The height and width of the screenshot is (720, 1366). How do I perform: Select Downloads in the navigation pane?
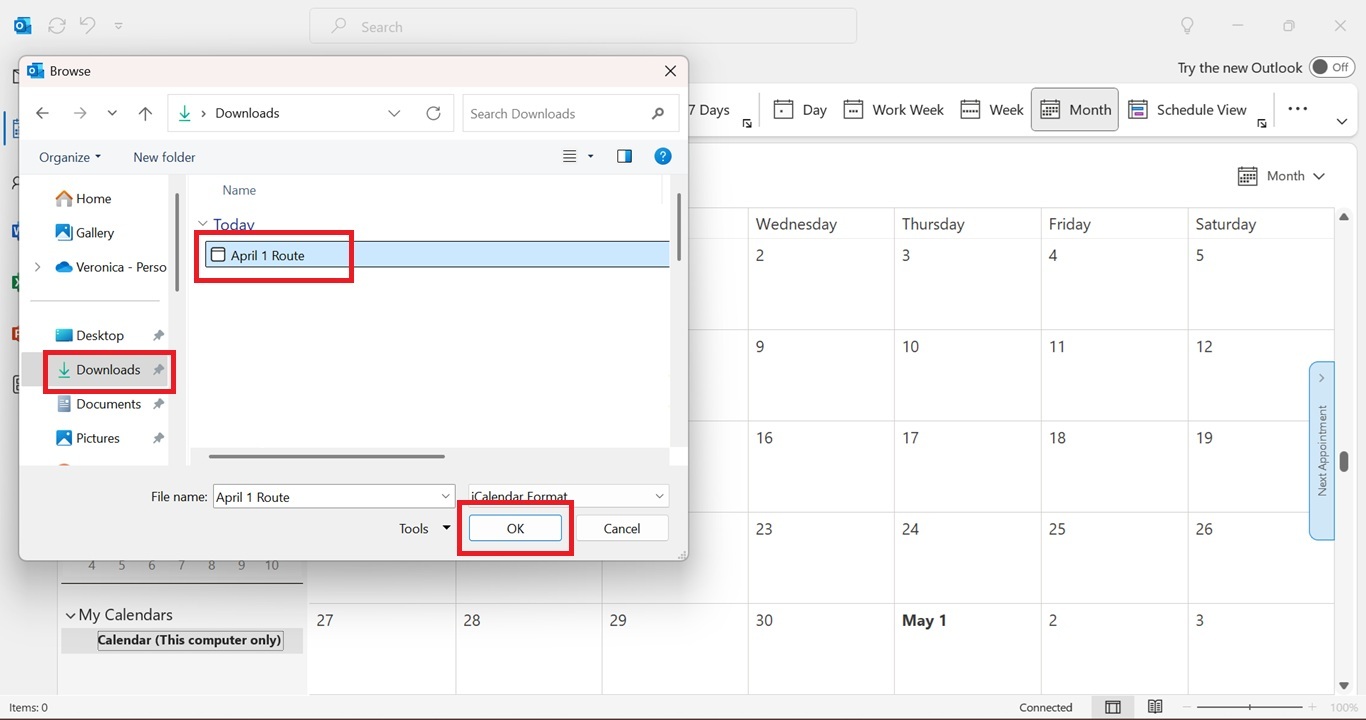coord(108,370)
